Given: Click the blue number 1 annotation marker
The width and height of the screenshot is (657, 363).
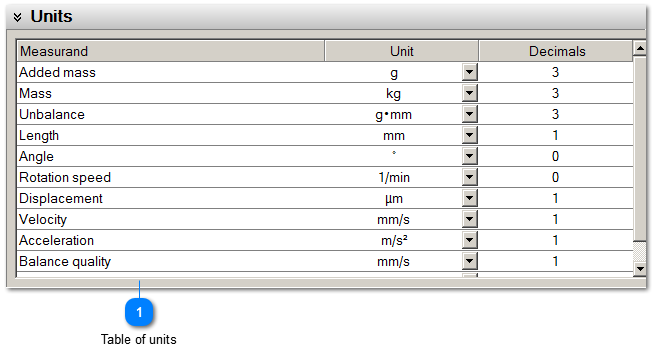Looking at the screenshot, I should 139,312.
